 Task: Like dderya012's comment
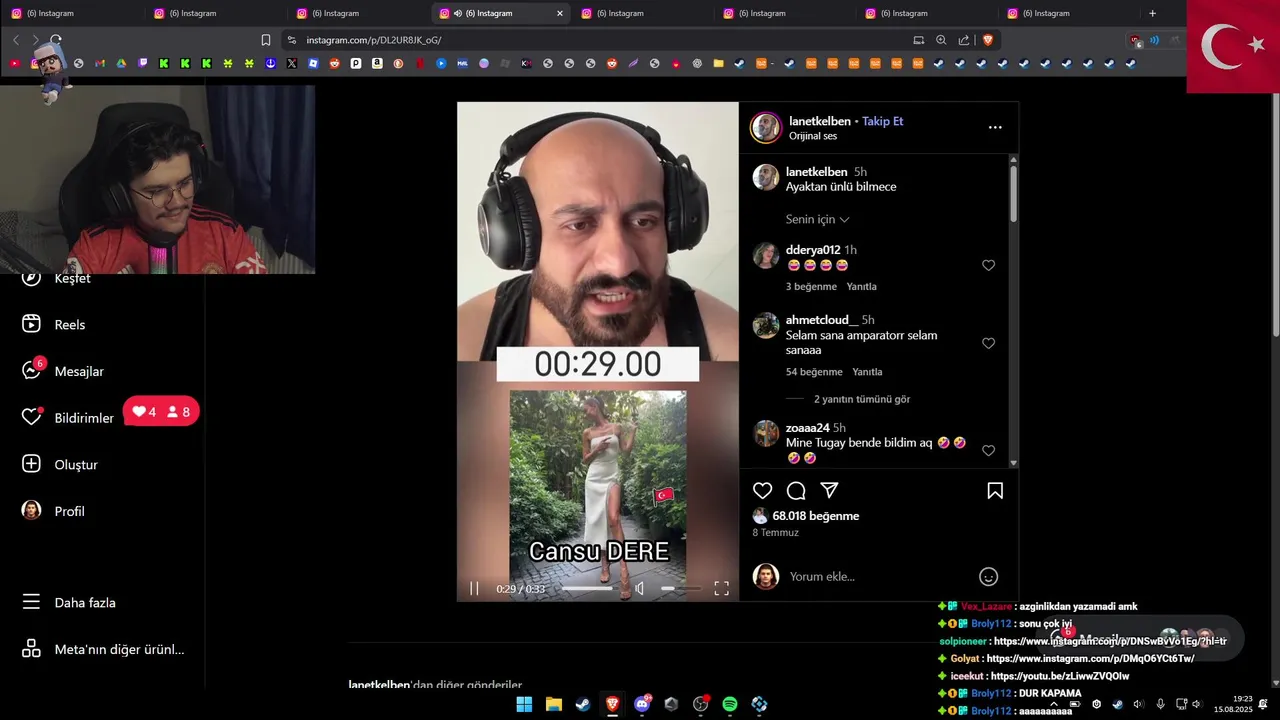pos(988,265)
